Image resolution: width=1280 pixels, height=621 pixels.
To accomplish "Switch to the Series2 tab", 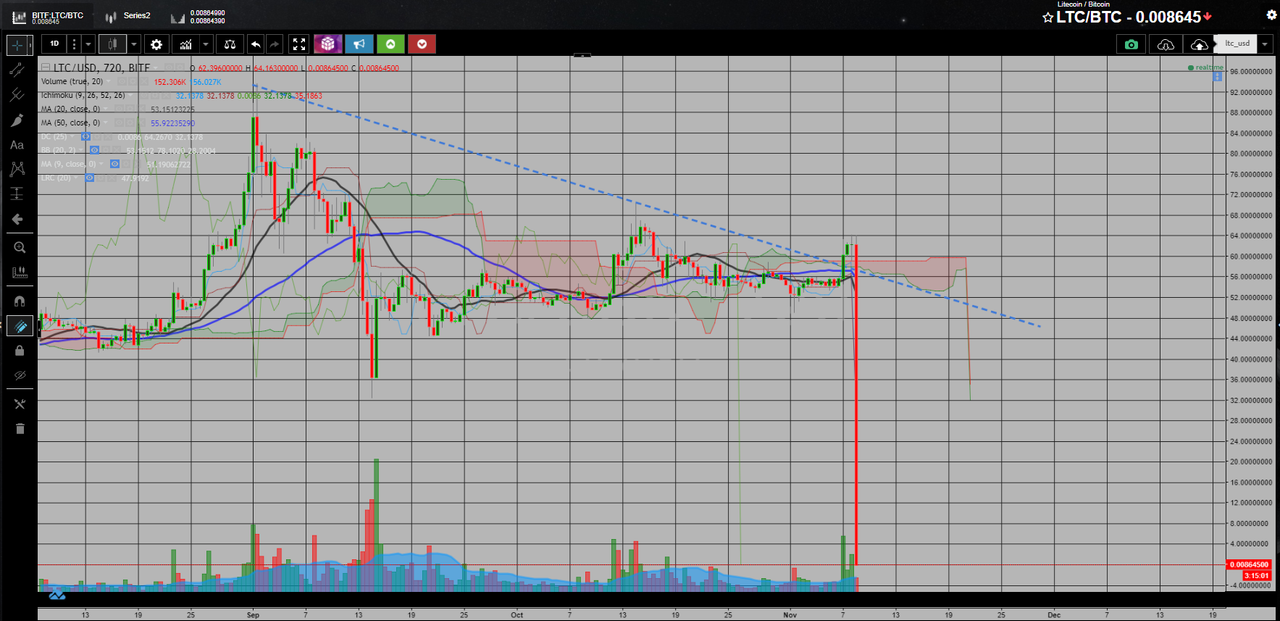I will (127, 16).
